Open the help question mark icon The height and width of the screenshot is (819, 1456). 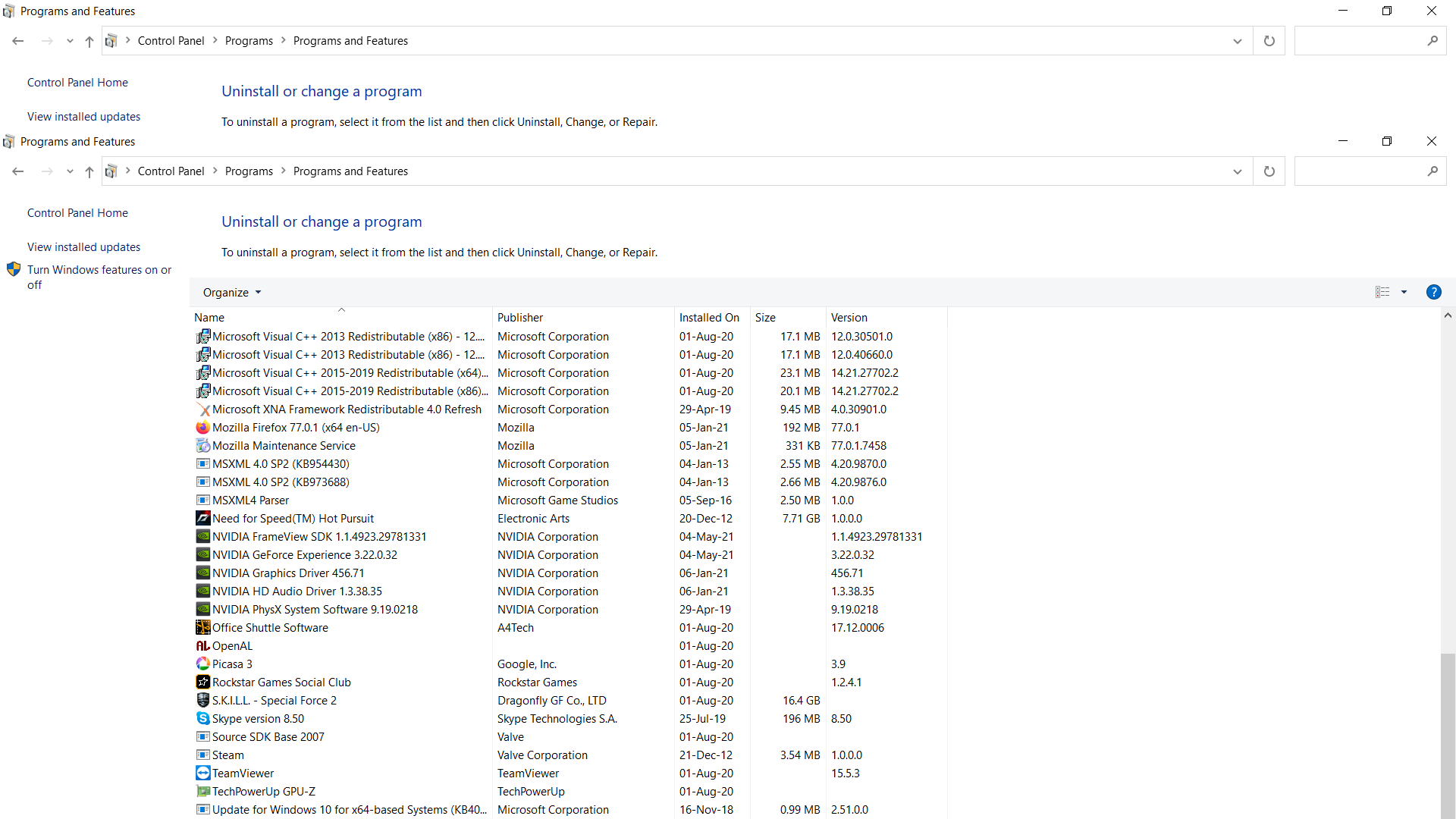[x=1433, y=292]
